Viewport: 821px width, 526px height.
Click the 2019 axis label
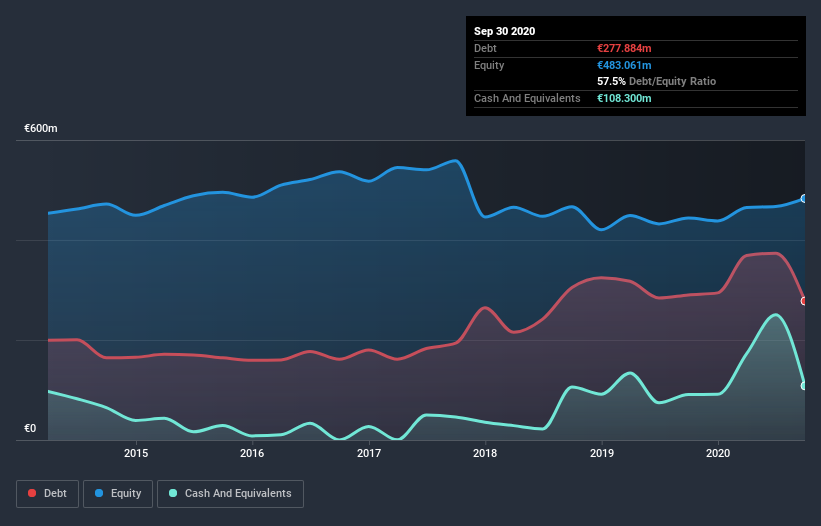pyautogui.click(x=602, y=453)
